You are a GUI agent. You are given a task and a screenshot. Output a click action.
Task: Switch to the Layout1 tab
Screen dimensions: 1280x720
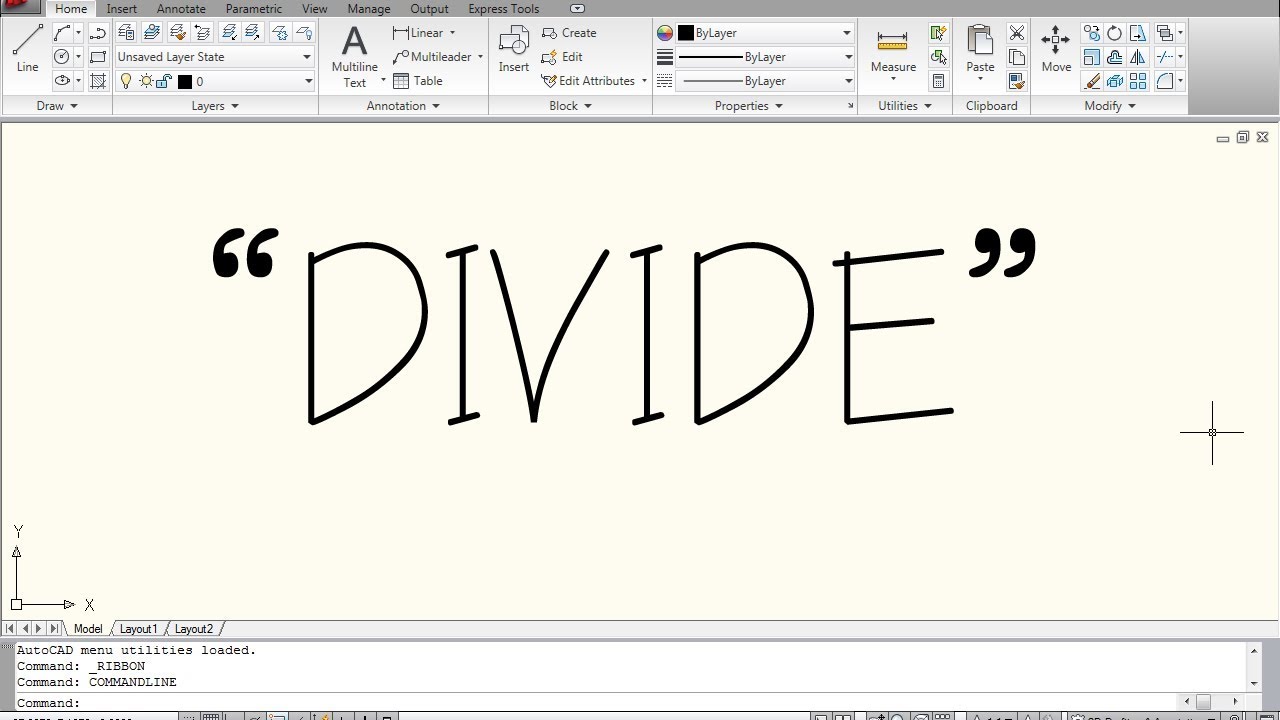(138, 629)
